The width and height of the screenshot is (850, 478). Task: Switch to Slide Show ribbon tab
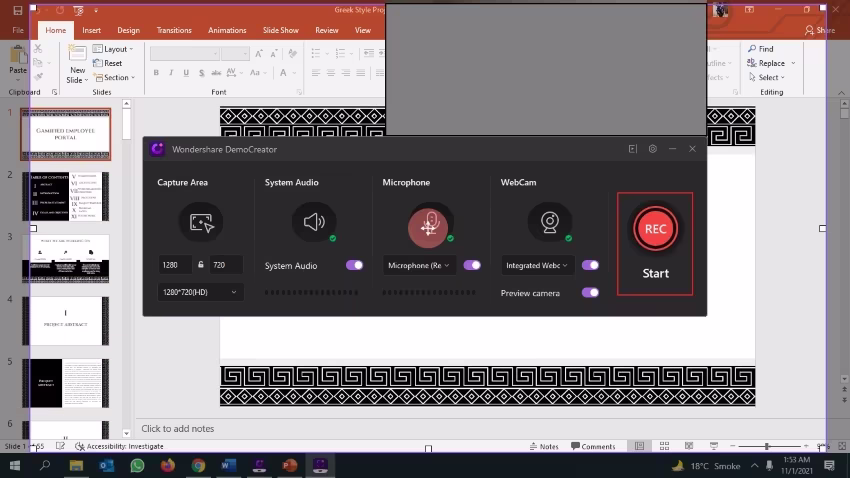281,30
